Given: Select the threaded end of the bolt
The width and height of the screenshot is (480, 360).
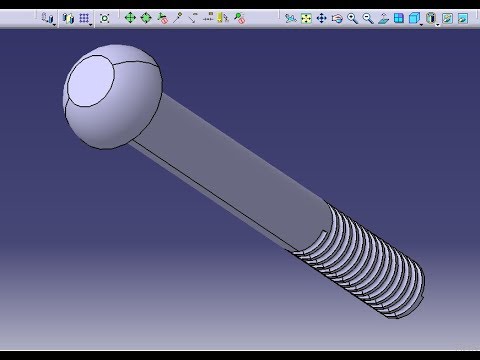Looking at the screenshot, I should pyautogui.click(x=363, y=263).
